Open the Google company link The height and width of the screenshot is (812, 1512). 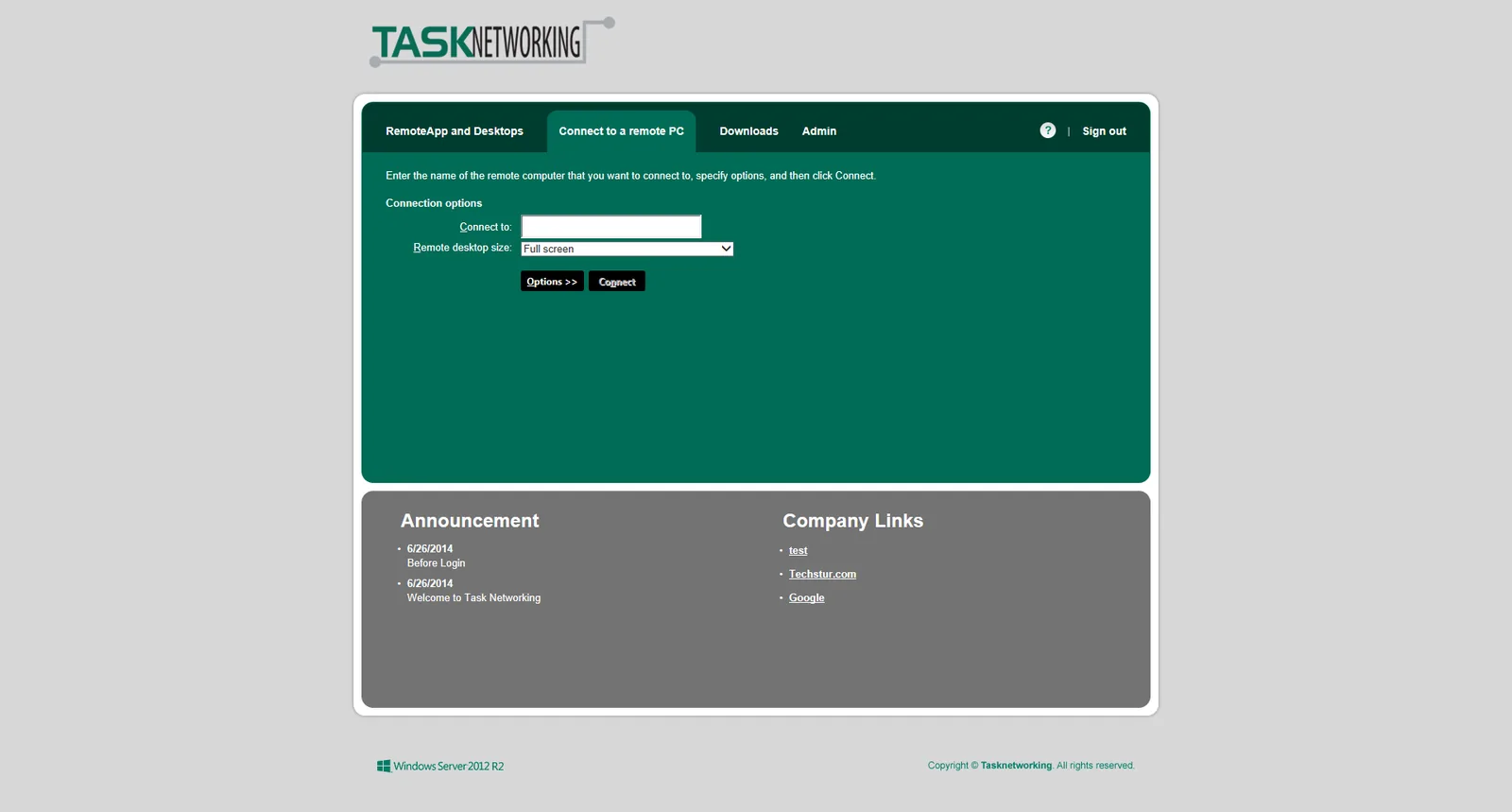click(x=806, y=597)
